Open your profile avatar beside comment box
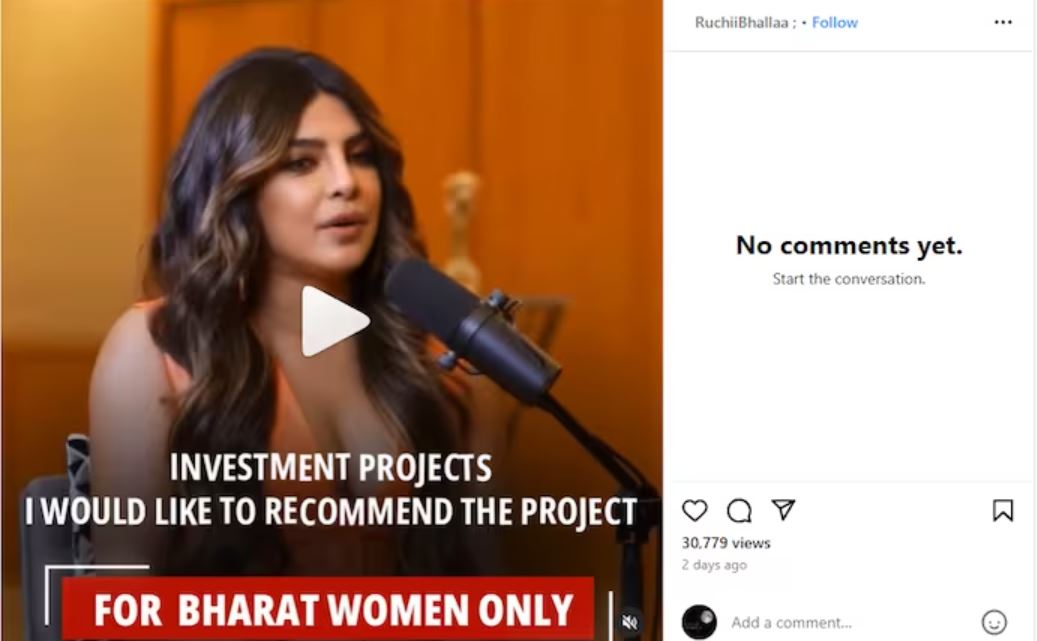This screenshot has width=1037, height=641. point(699,622)
